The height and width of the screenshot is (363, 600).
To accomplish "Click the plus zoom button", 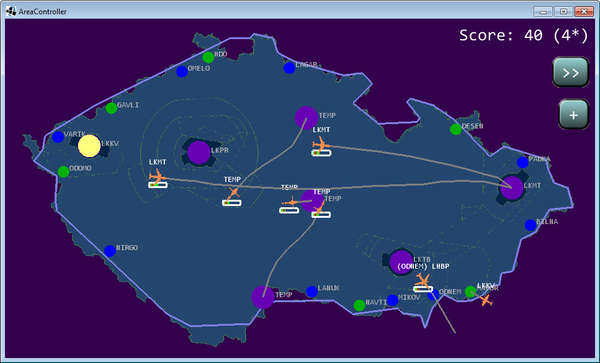I will coord(573,115).
